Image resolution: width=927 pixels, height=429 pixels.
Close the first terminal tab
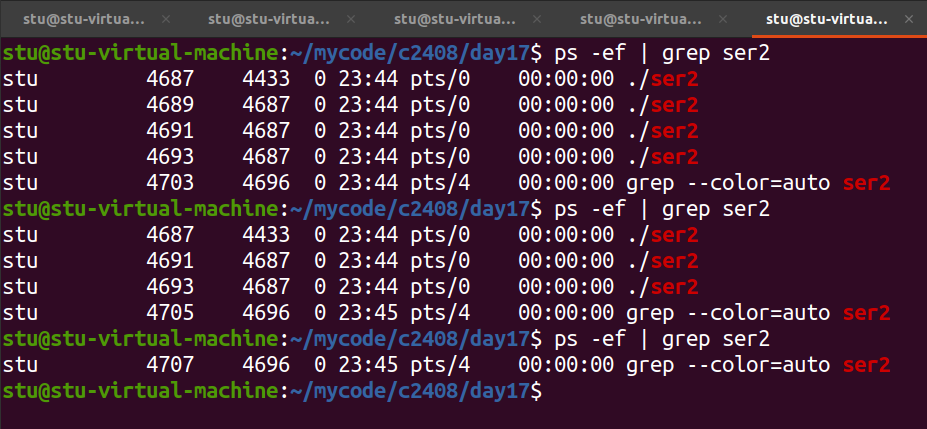point(166,19)
